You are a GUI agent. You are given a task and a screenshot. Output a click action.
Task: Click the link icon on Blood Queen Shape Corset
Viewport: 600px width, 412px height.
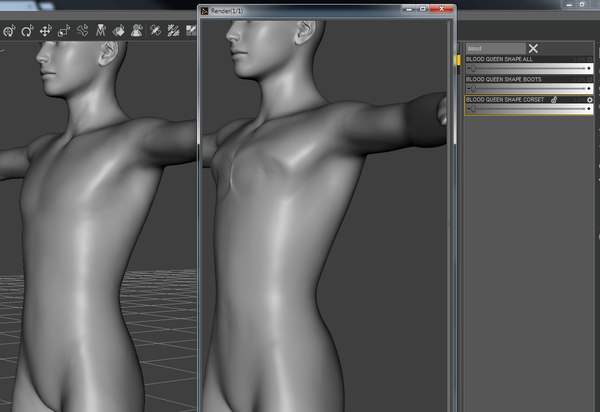tap(554, 100)
